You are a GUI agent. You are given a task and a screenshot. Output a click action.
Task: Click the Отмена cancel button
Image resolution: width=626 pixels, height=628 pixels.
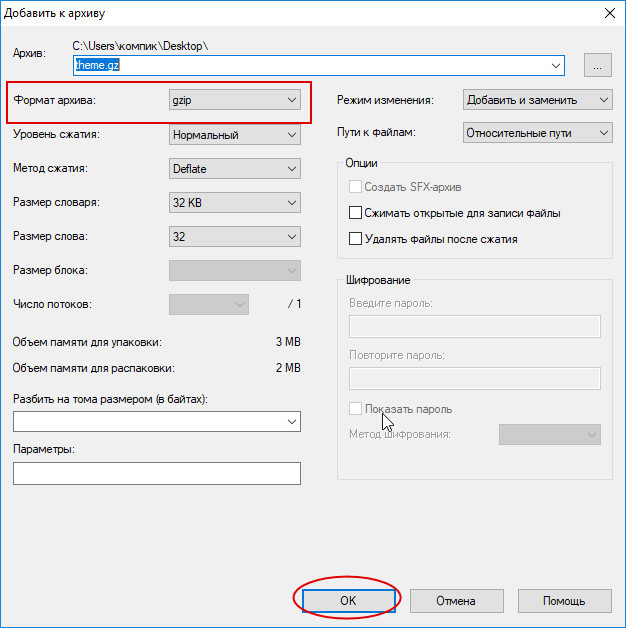456,600
